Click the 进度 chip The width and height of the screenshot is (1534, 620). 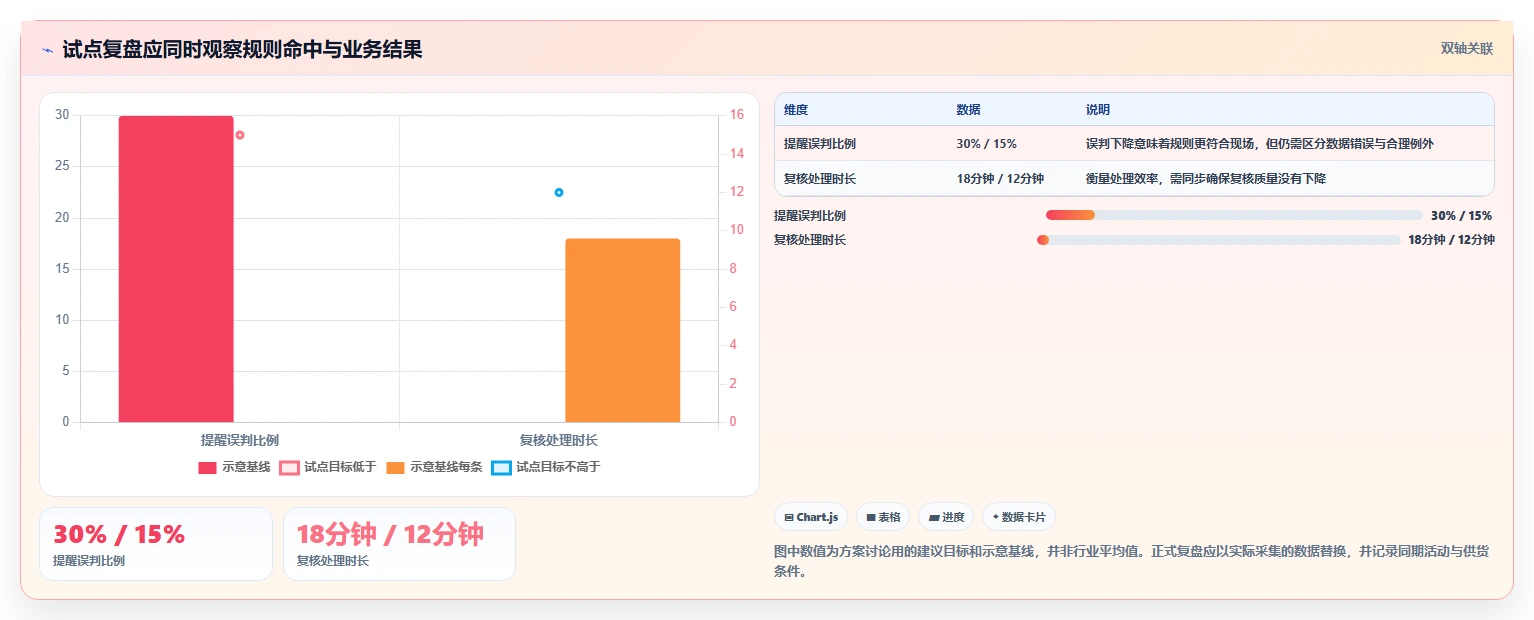(946, 517)
